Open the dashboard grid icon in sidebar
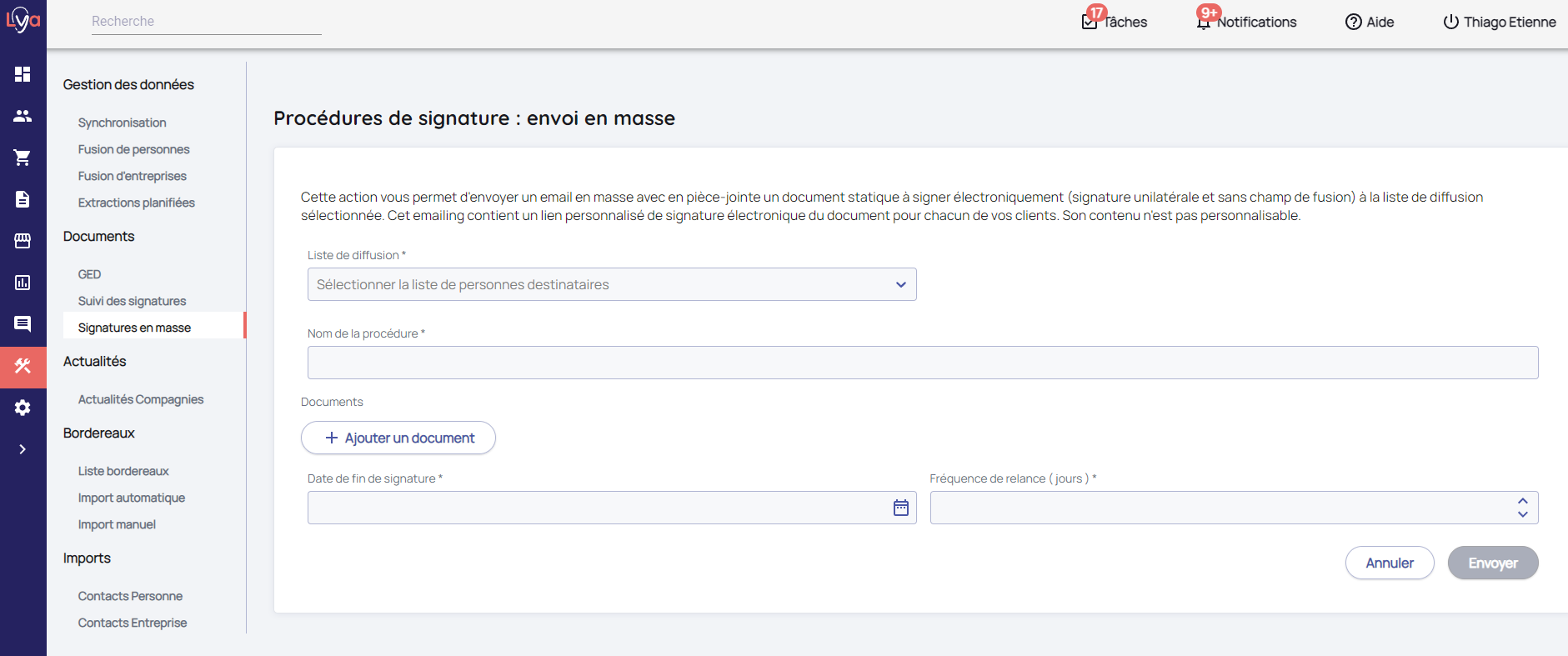This screenshot has height=656, width=1568. pyautogui.click(x=23, y=74)
